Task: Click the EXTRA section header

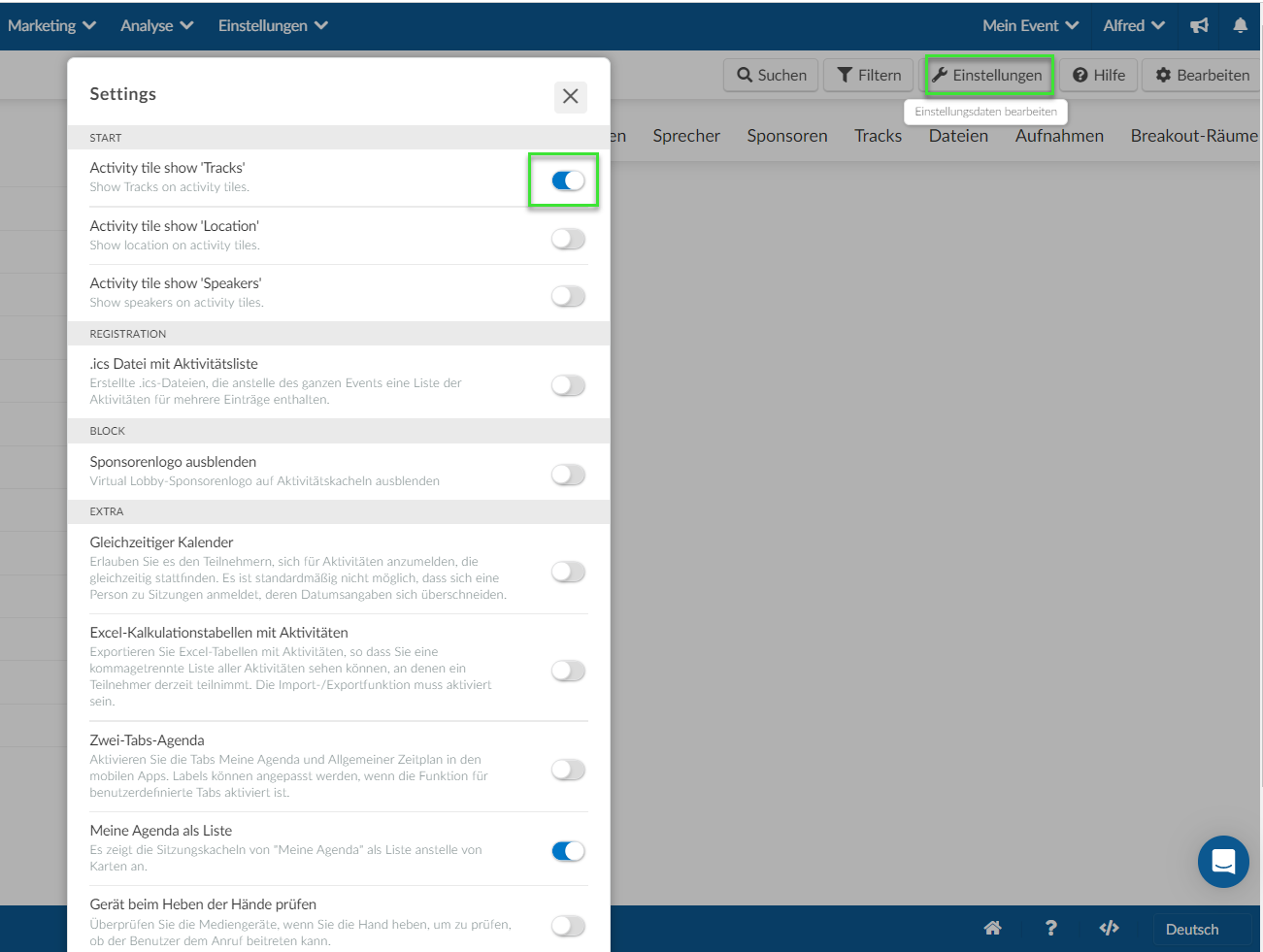Action: [x=107, y=511]
